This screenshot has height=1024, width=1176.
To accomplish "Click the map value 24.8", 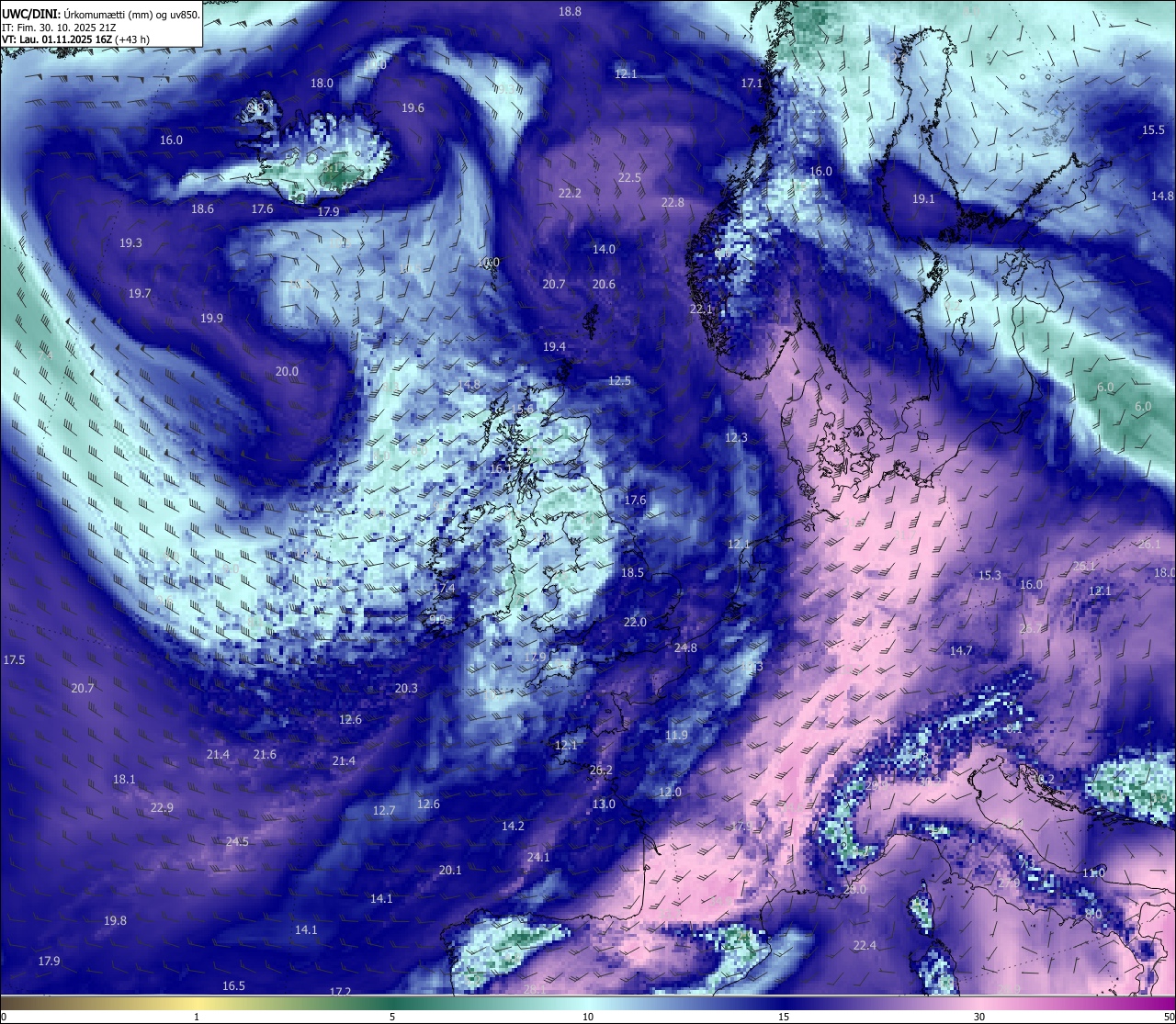I will (685, 647).
